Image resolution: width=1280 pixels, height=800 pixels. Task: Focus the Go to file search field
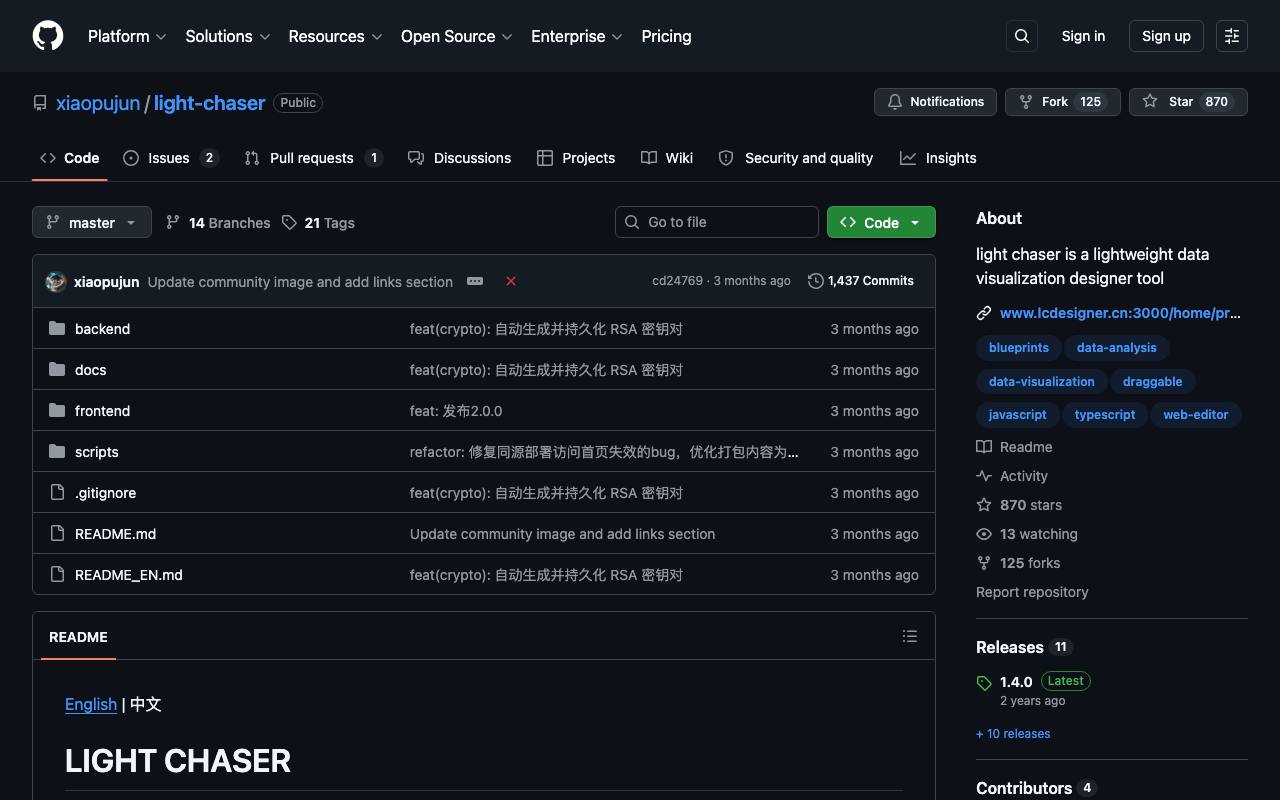(717, 222)
